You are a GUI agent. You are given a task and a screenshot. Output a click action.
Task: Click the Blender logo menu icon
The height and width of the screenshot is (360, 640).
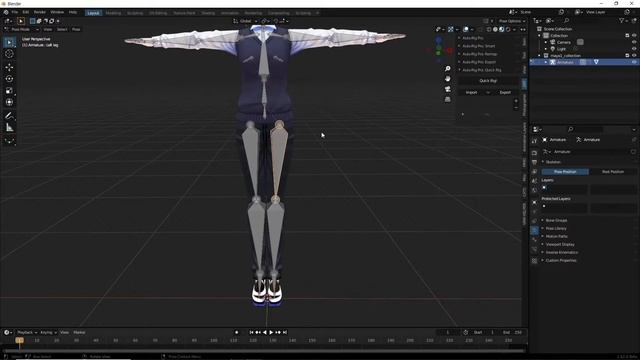[x=6, y=12]
